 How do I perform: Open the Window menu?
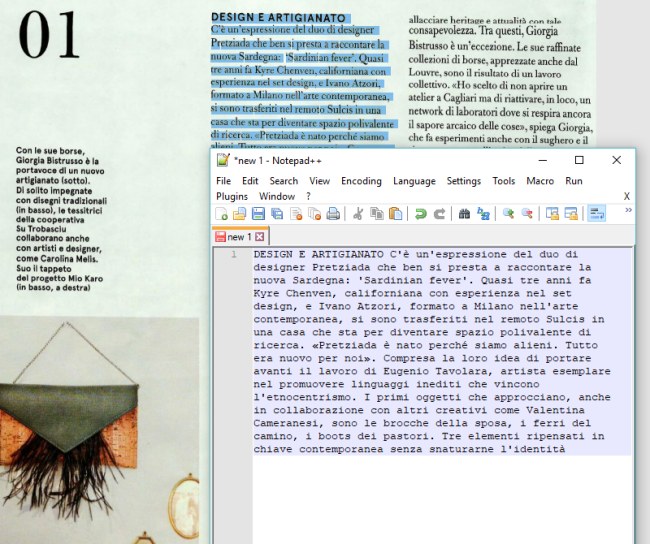point(277,197)
